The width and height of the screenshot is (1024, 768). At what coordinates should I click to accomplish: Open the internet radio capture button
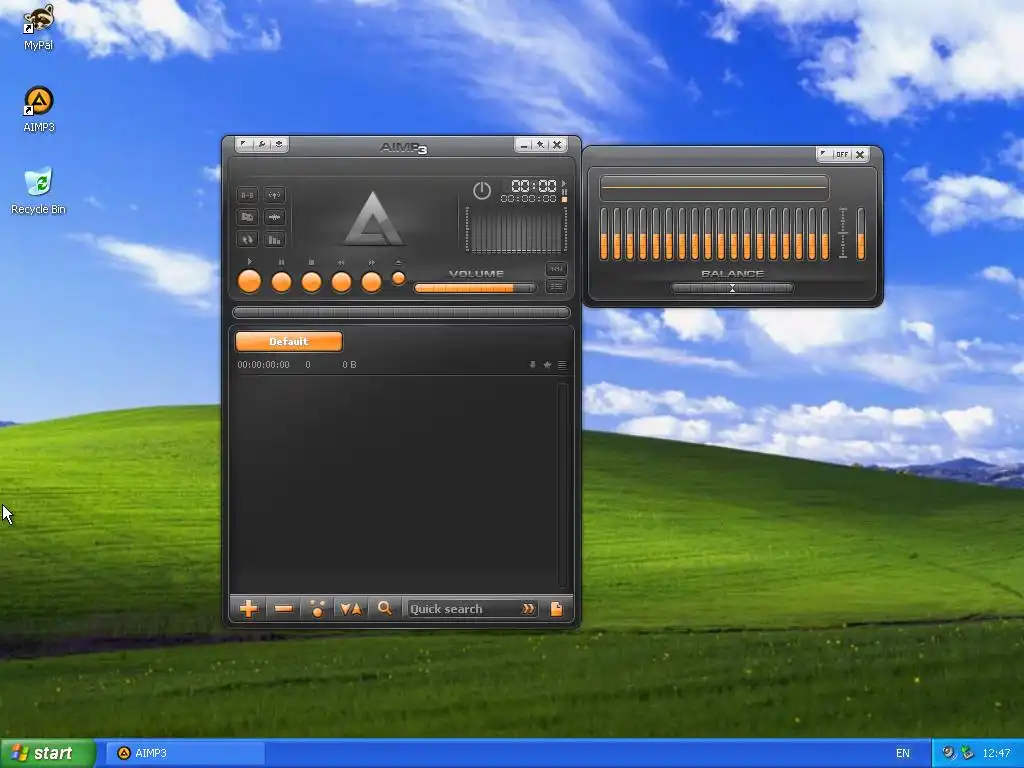(x=274, y=195)
